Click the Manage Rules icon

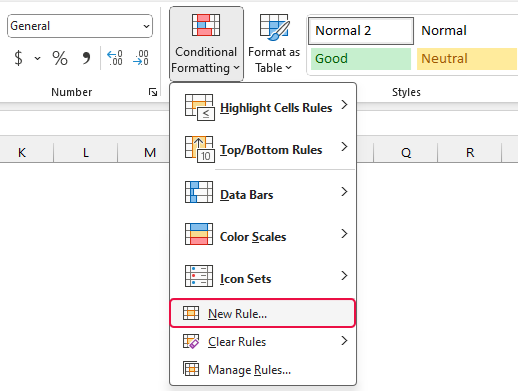(191, 369)
